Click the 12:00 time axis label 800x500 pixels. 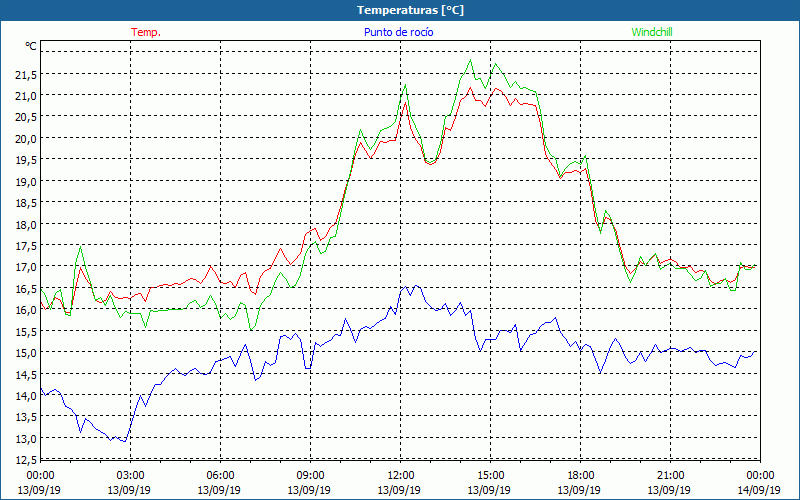point(401,476)
